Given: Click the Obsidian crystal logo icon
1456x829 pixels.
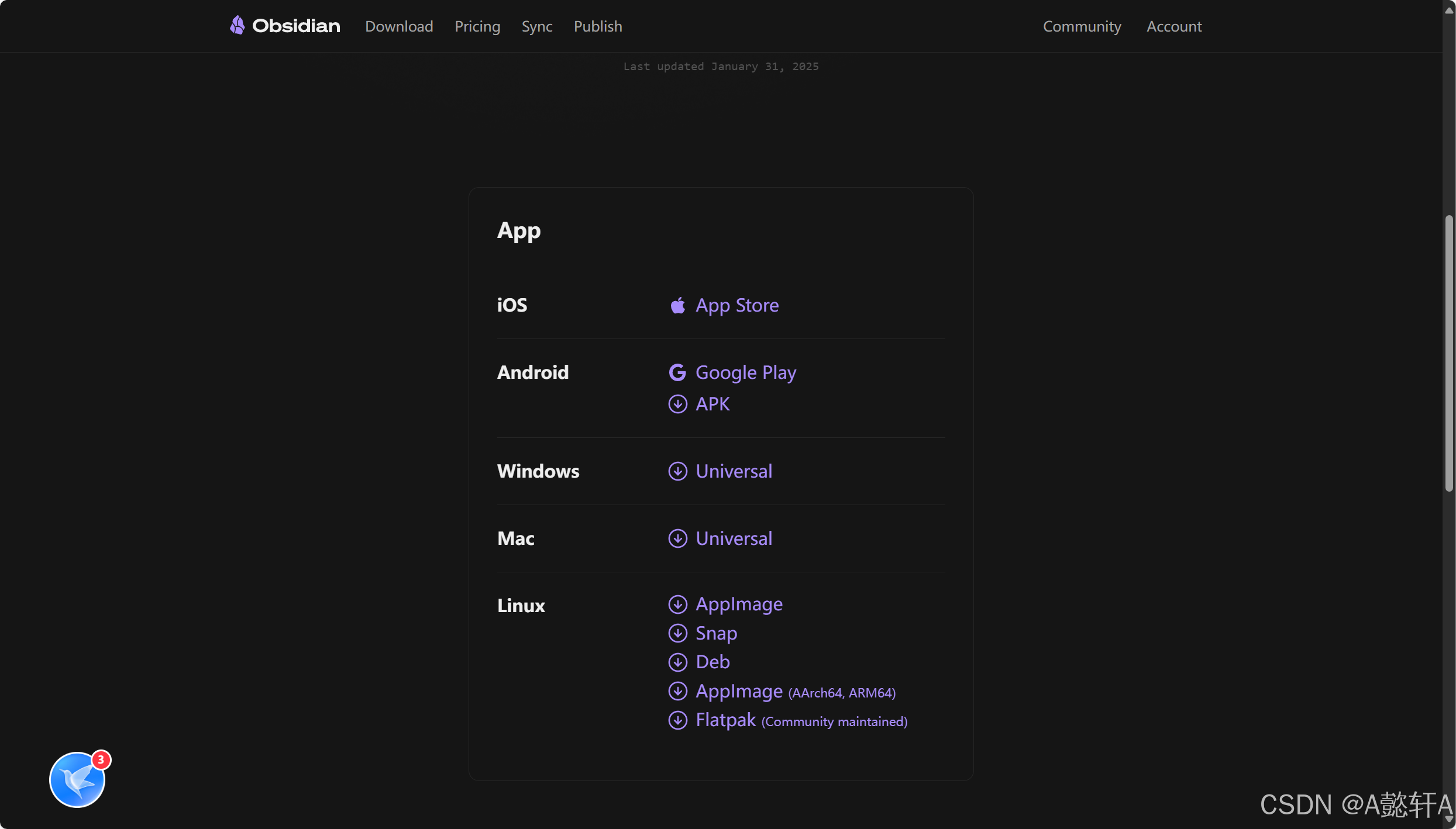Looking at the screenshot, I should (x=237, y=25).
